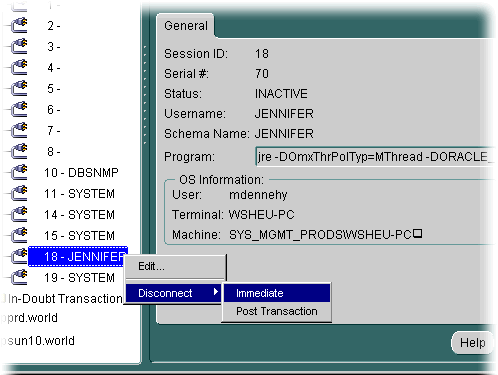
Task: Click the Terminal value WSHEU-PC
Action: tap(262, 215)
